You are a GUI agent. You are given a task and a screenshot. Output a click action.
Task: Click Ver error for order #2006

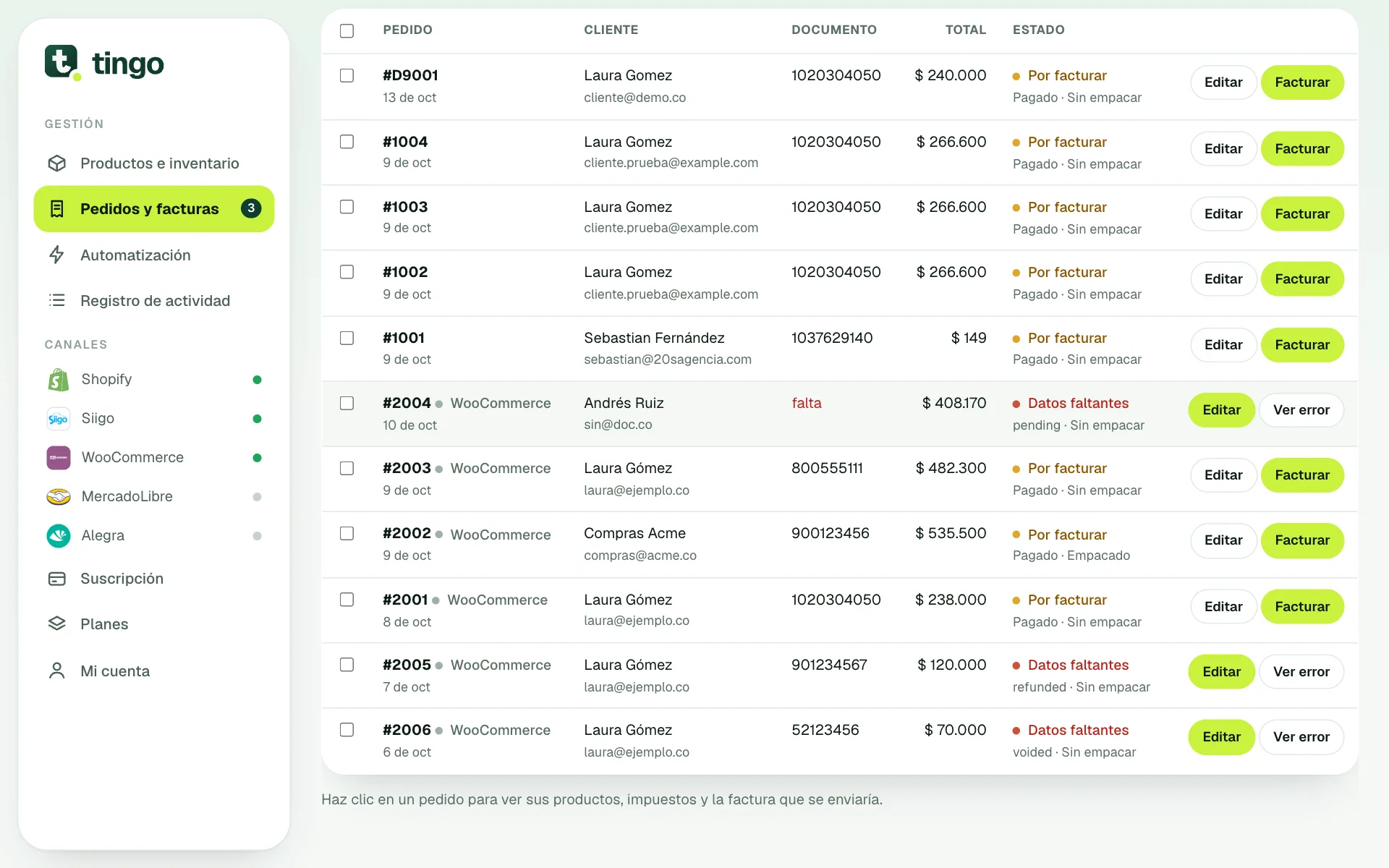coord(1301,736)
